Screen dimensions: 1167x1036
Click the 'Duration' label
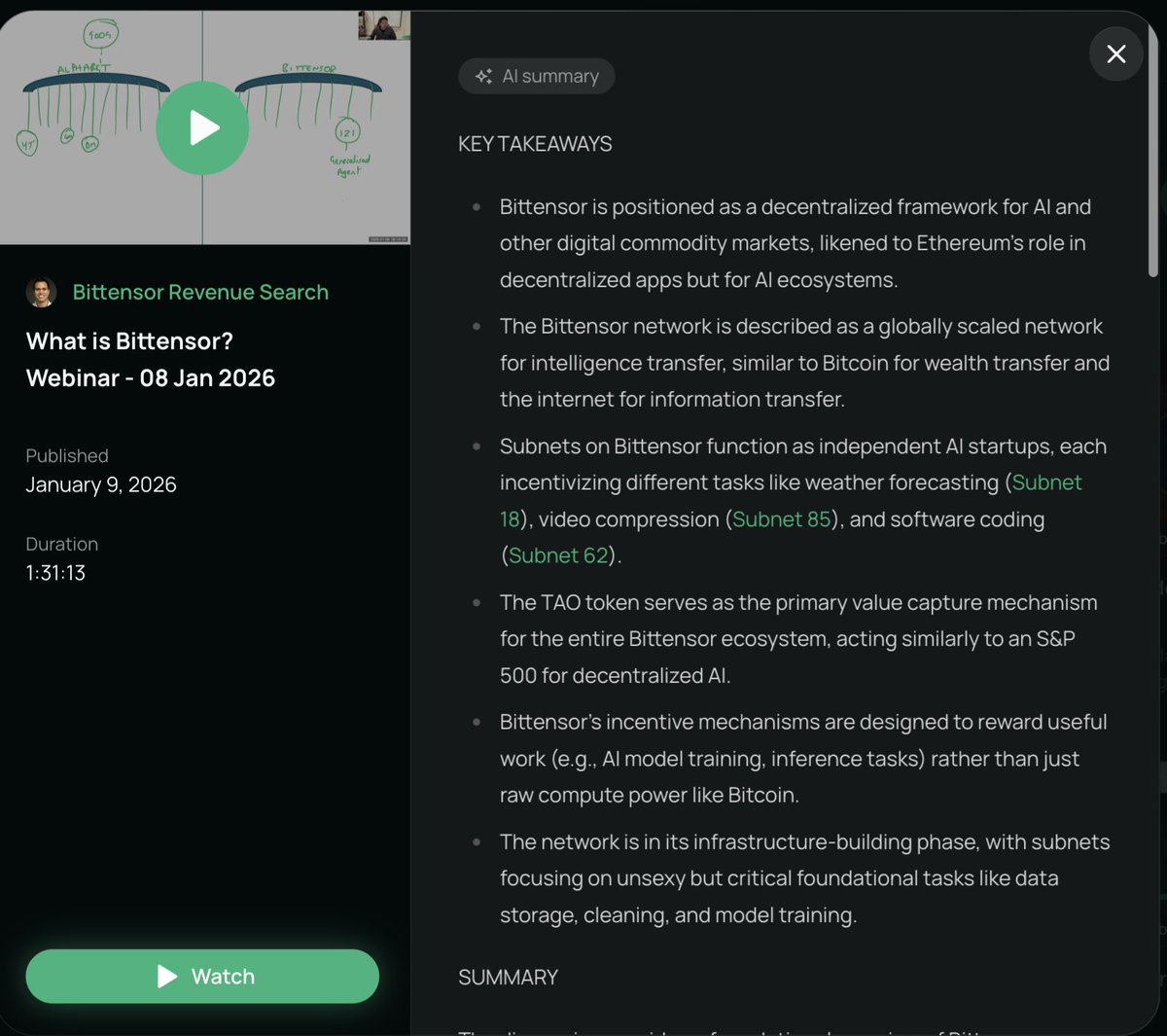(x=61, y=544)
